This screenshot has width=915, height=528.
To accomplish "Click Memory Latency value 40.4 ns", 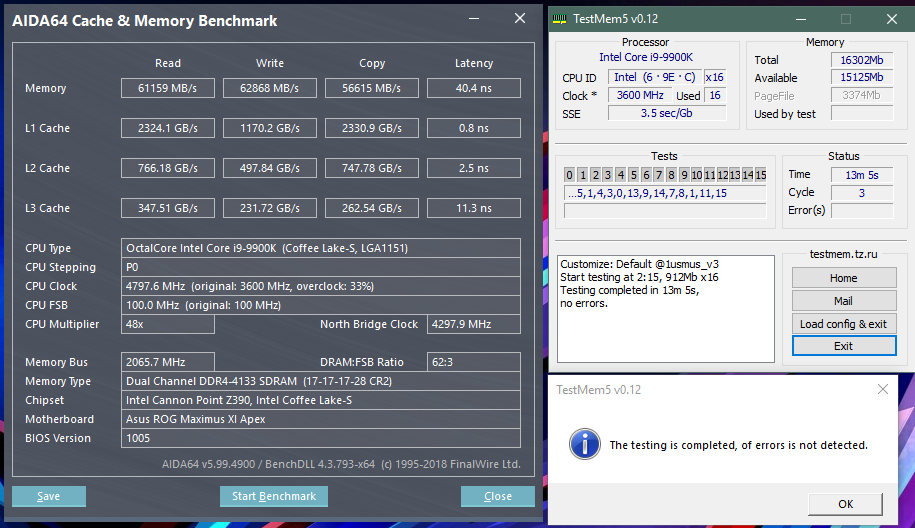I will (x=474, y=88).
